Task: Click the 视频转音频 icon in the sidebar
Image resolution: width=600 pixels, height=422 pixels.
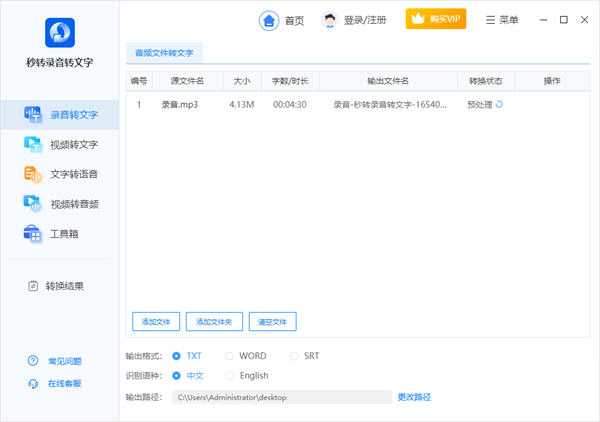Action: coord(33,204)
